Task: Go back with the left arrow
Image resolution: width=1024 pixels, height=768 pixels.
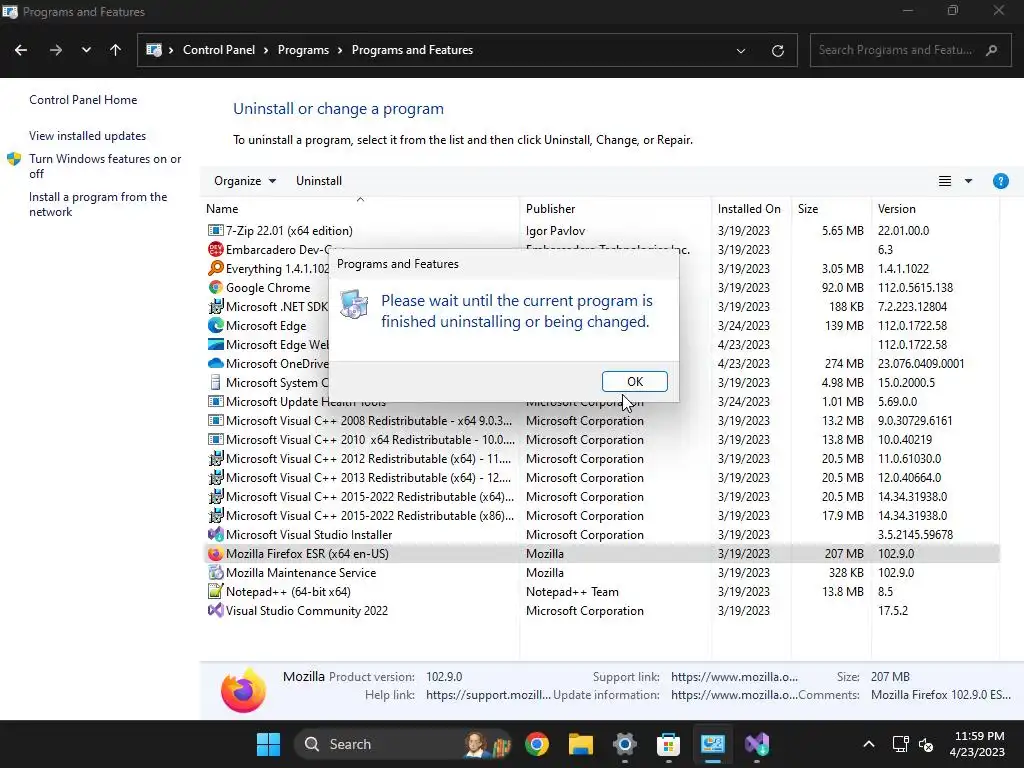Action: (x=21, y=50)
